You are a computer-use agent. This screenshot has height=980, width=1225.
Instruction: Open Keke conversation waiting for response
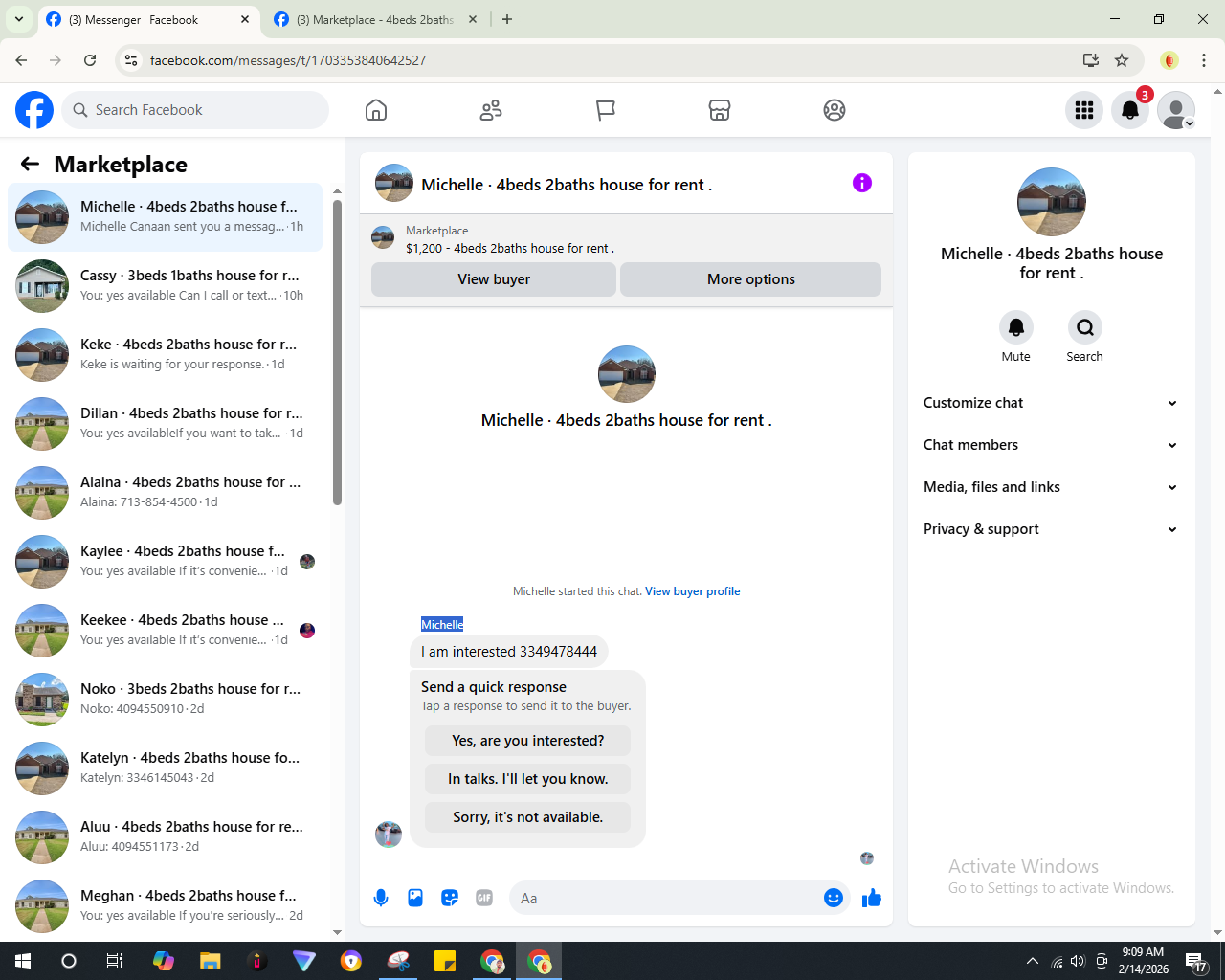click(165, 355)
